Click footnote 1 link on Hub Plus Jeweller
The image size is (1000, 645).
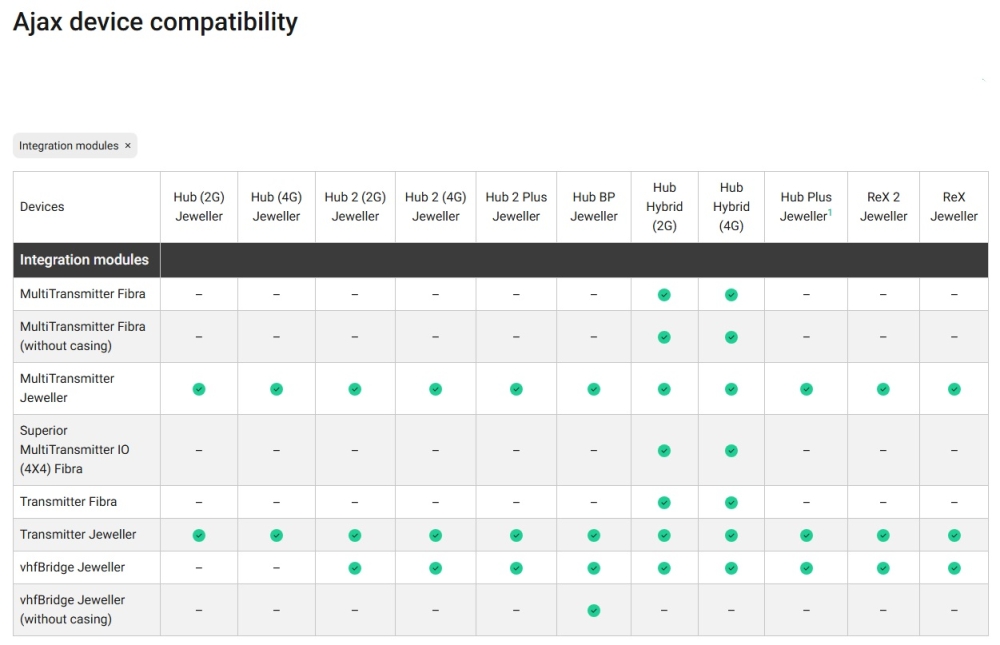click(x=830, y=212)
